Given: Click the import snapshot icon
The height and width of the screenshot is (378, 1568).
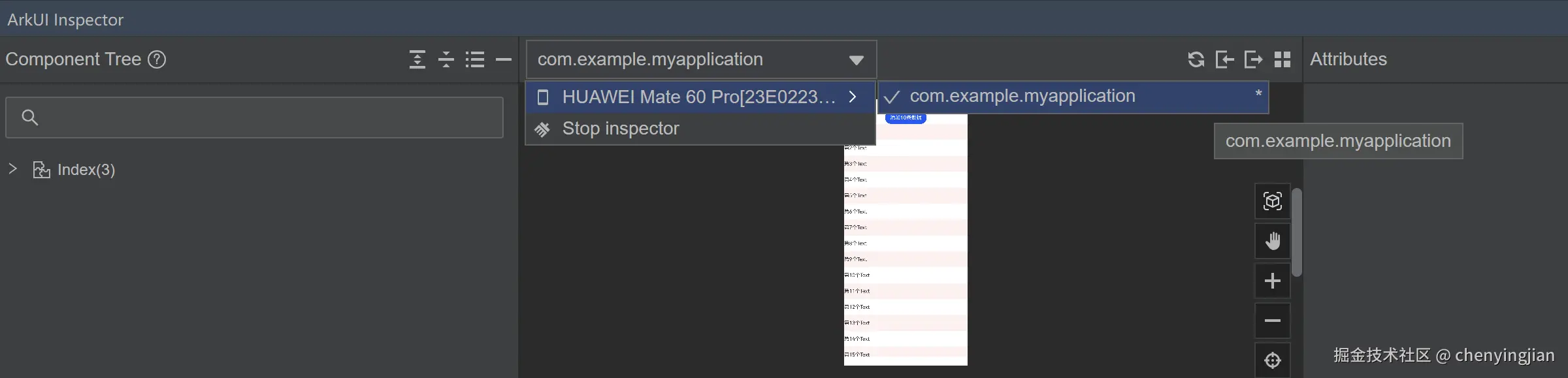Looking at the screenshot, I should point(1224,59).
